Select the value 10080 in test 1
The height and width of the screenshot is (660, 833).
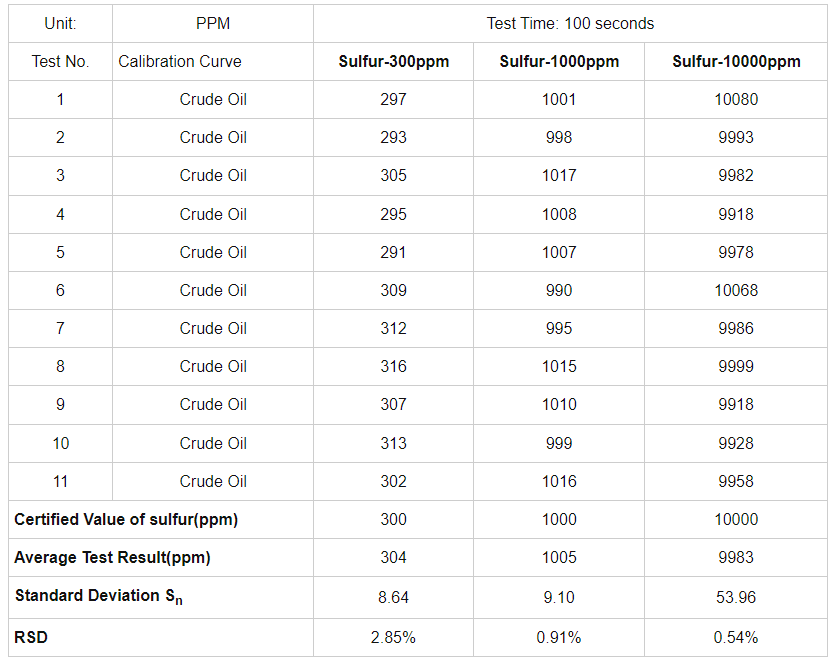pos(737,100)
